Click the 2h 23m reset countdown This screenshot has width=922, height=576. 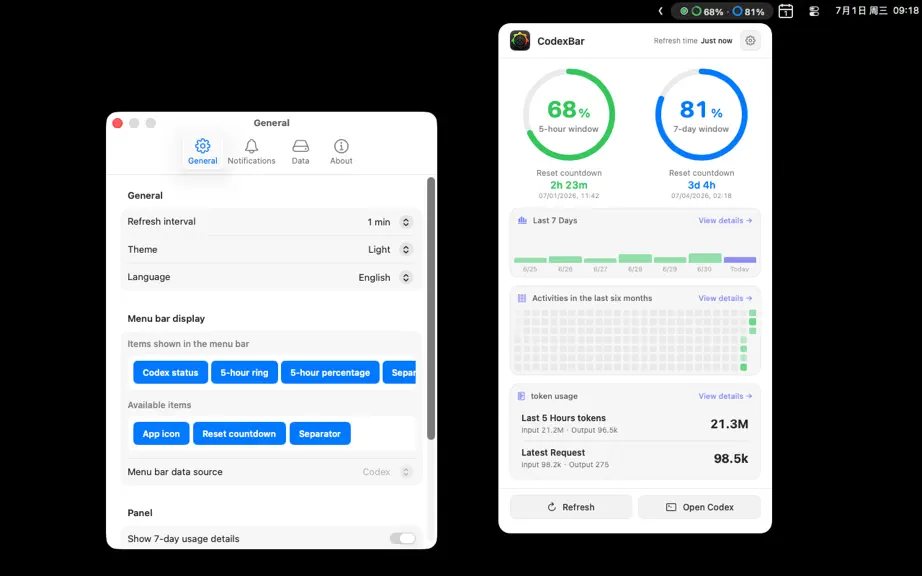pos(569,185)
